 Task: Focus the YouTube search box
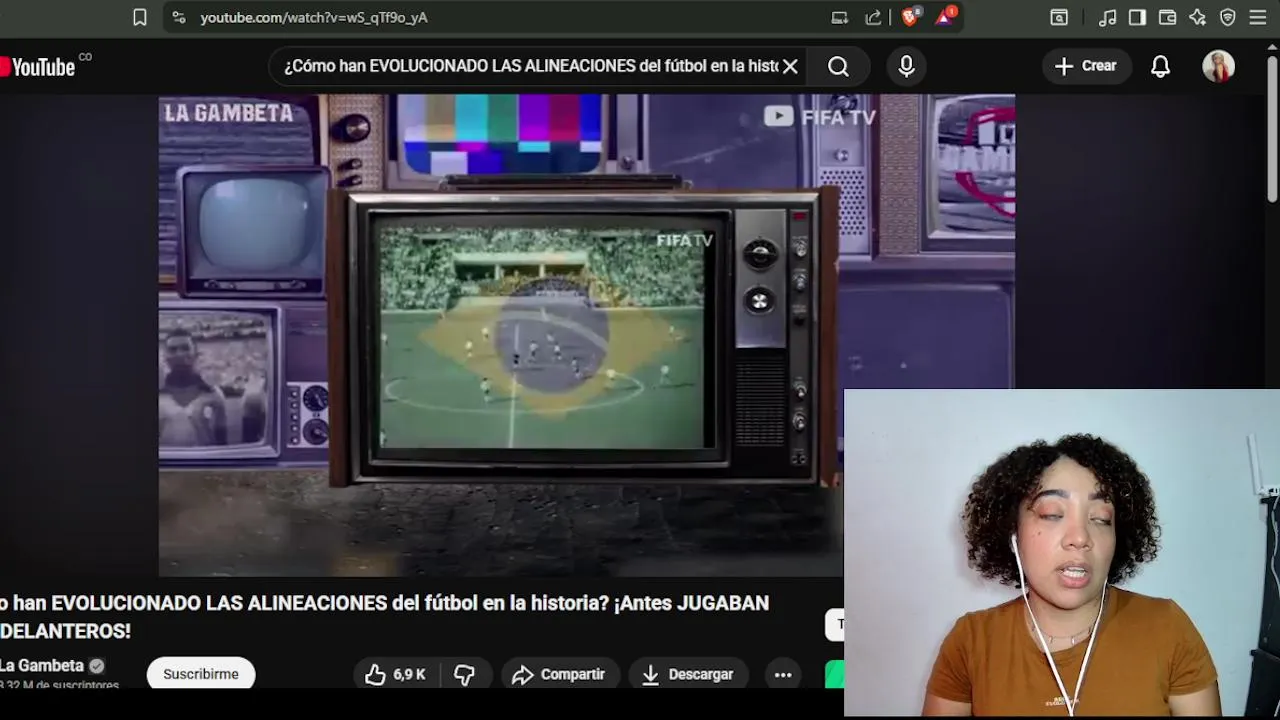pyautogui.click(x=530, y=66)
